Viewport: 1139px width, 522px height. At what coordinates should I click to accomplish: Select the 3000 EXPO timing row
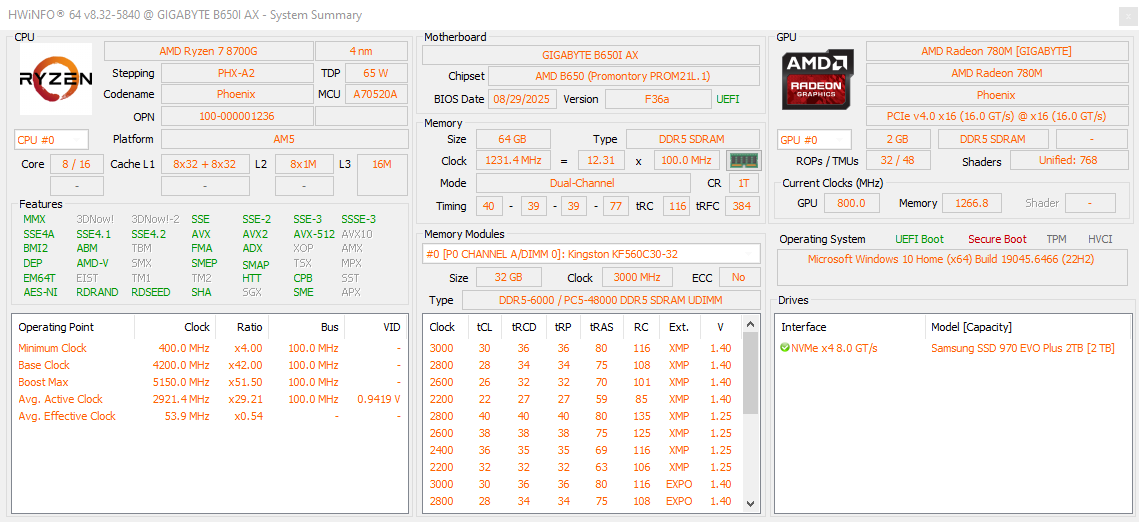(x=584, y=484)
